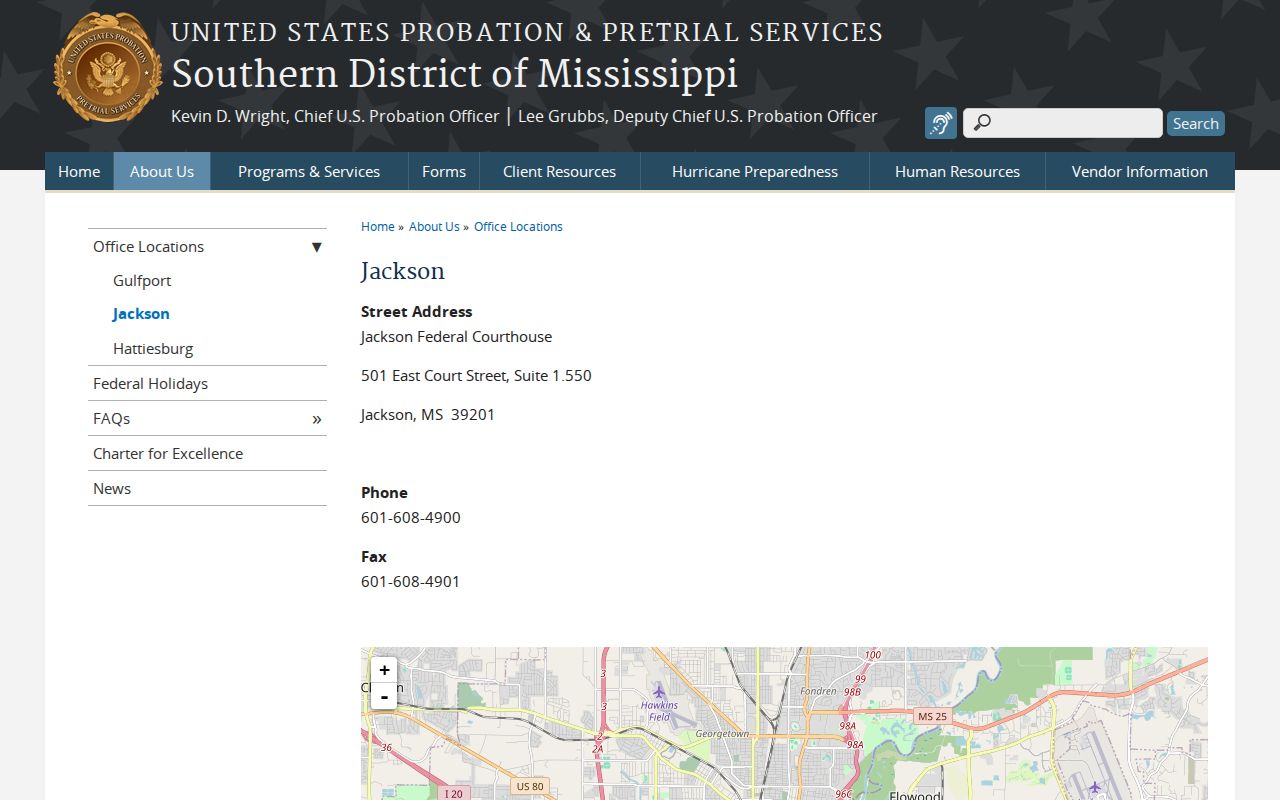Screen dimensions: 1280x800
Task: Open the News sidebar link
Action: tap(112, 489)
